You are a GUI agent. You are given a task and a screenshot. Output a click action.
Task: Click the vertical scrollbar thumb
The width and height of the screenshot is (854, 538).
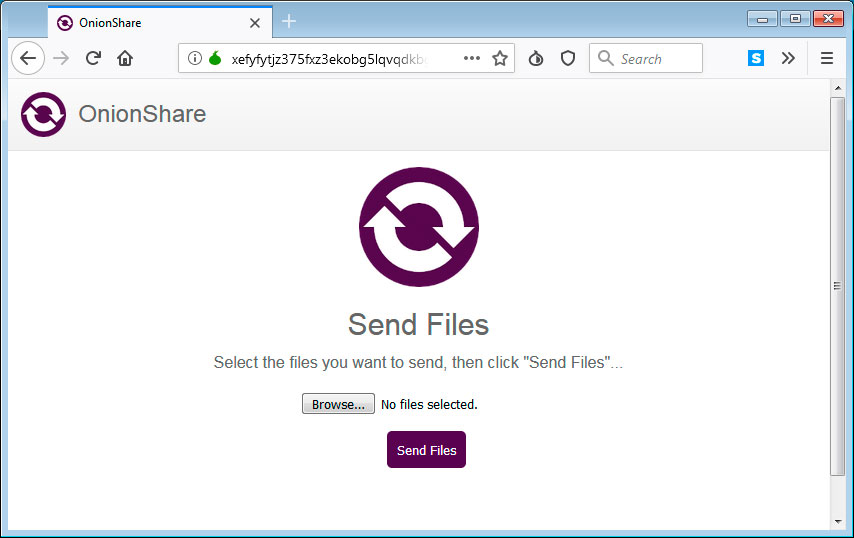838,286
